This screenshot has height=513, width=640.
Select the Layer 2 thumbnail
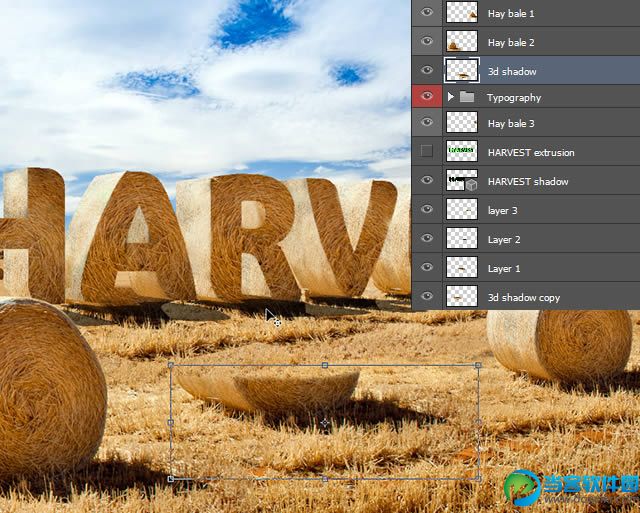[x=462, y=238]
